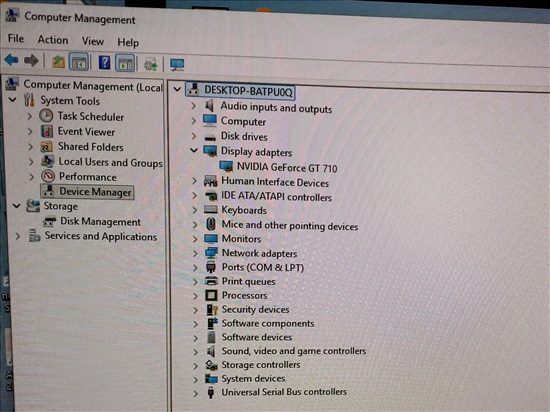Expand the Storage controllers category

[196, 366]
